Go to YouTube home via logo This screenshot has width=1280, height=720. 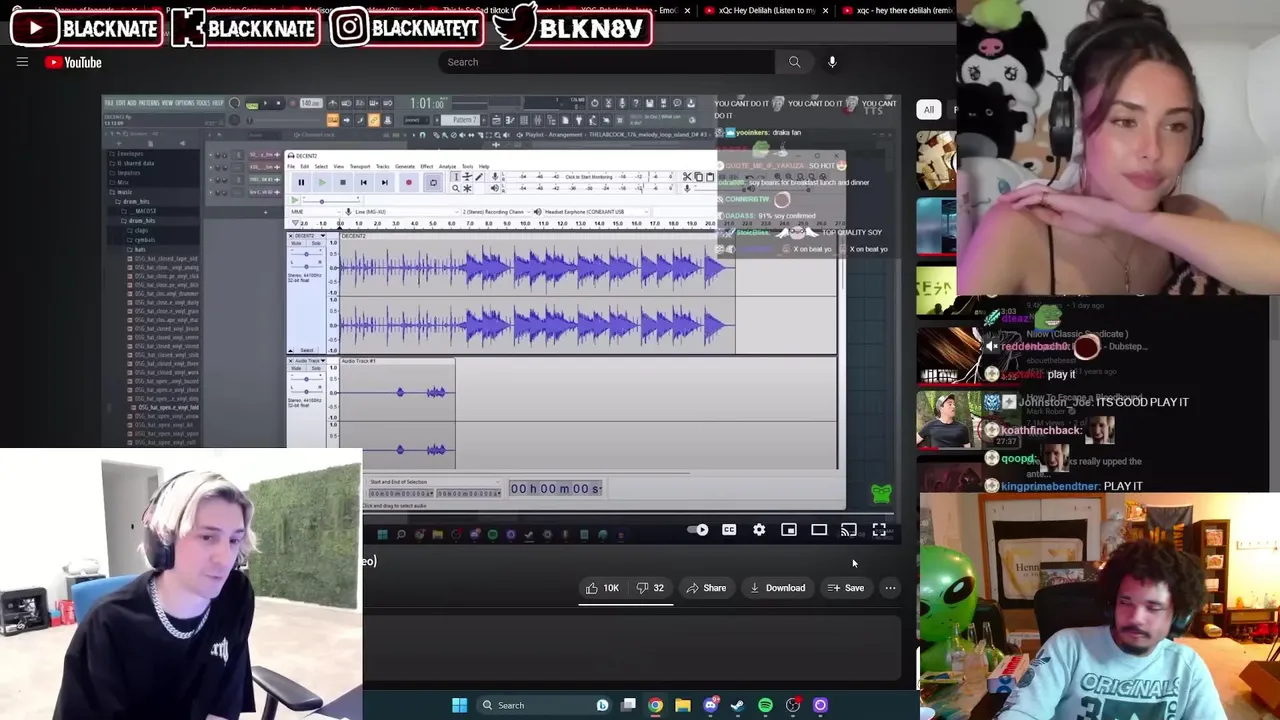pos(73,62)
